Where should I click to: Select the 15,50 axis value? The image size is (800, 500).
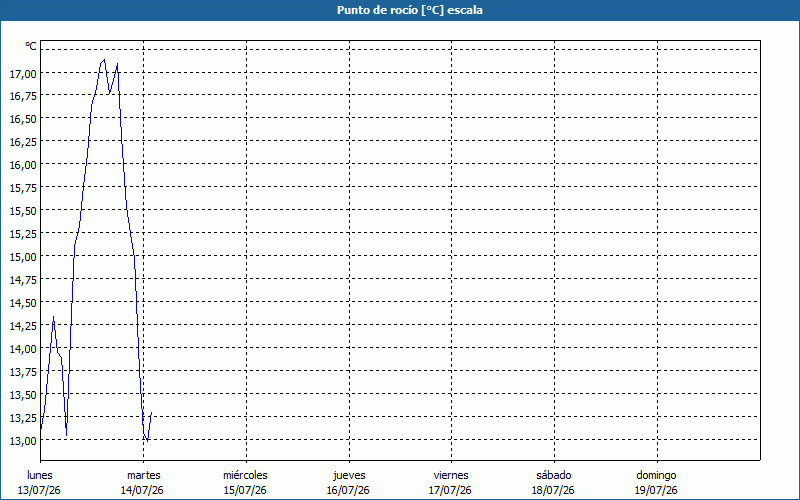click(x=23, y=210)
